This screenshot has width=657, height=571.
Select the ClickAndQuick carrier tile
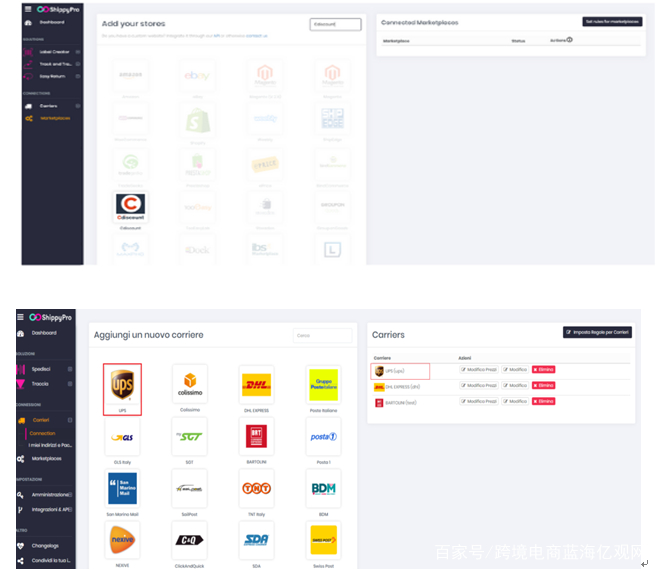(x=189, y=540)
